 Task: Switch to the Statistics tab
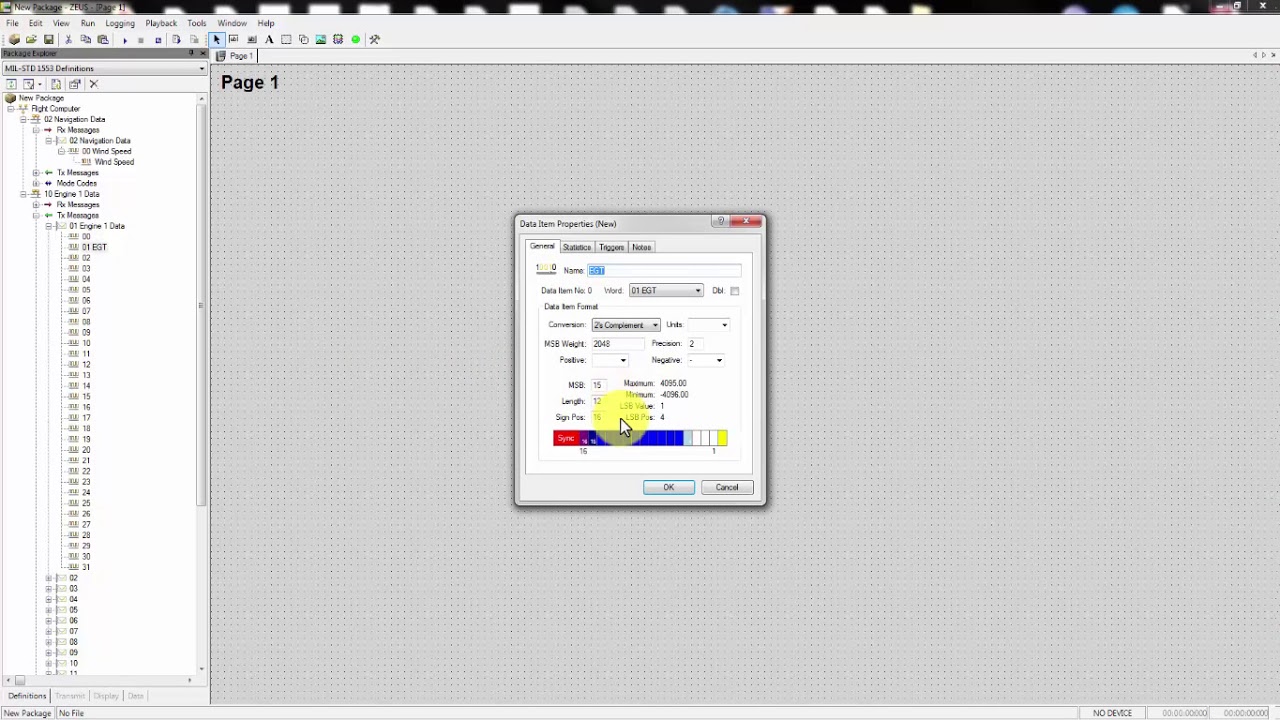[x=576, y=247]
